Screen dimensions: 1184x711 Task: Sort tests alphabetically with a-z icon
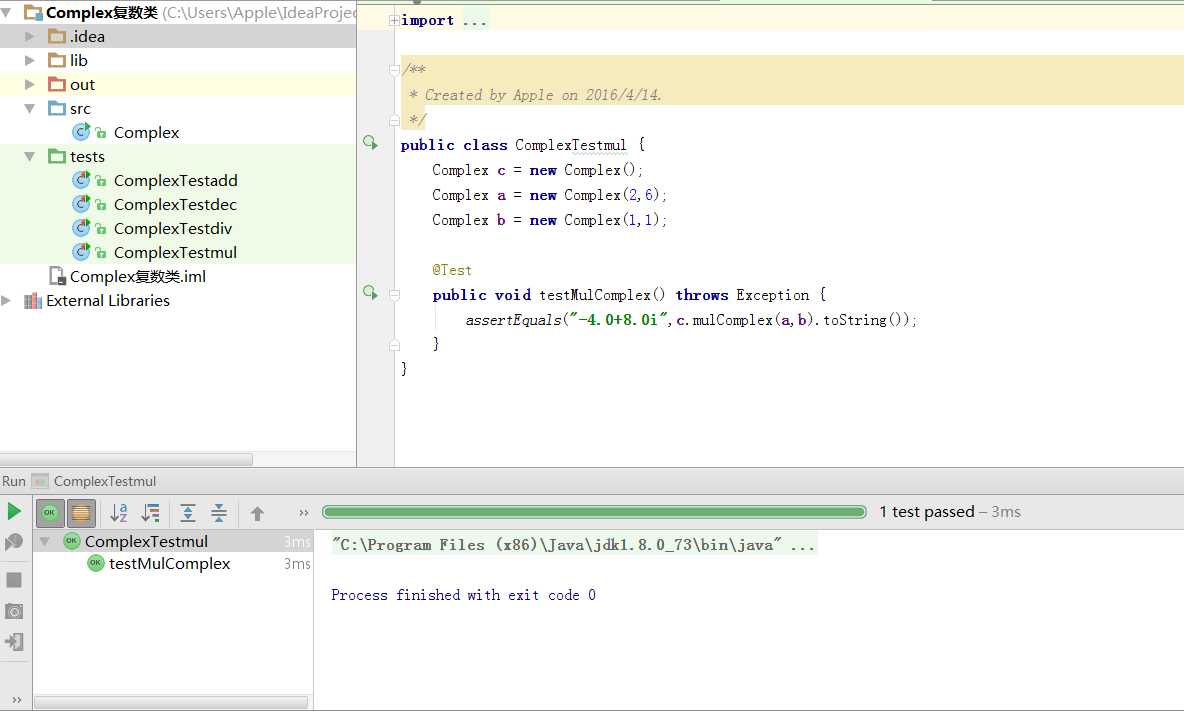119,513
